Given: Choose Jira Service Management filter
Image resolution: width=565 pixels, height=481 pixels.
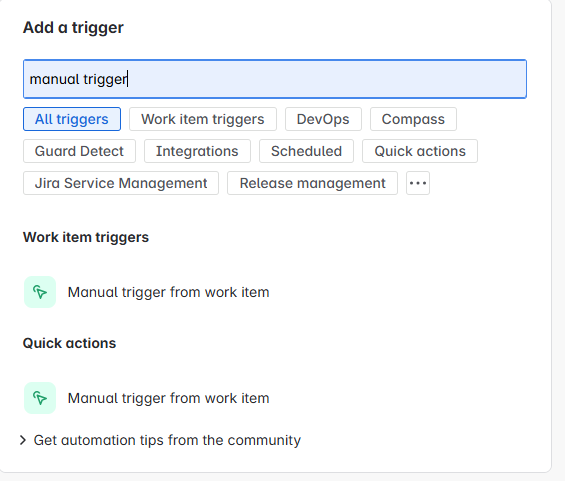Looking at the screenshot, I should pyautogui.click(x=121, y=183).
